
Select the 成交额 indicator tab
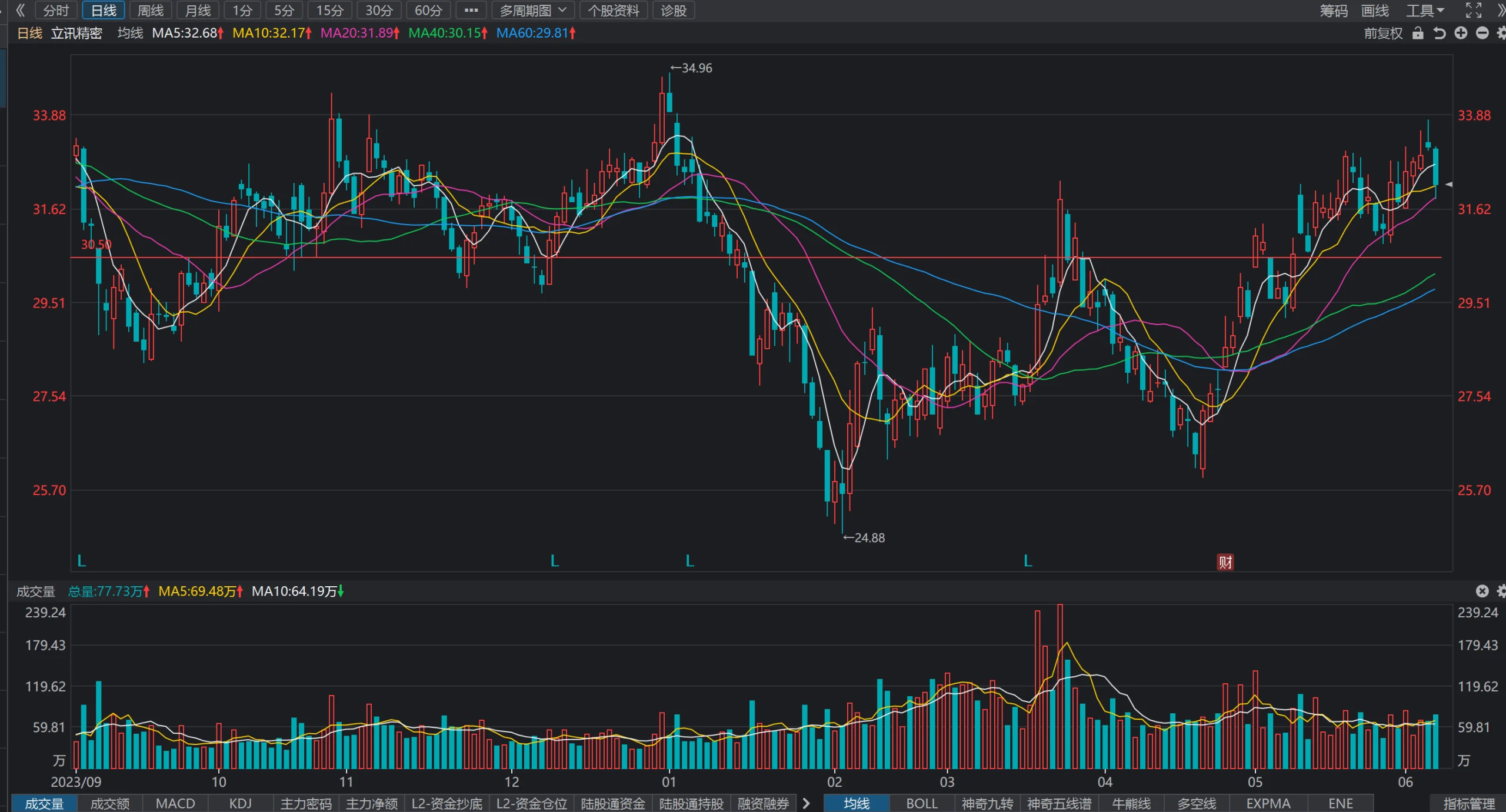(x=110, y=803)
